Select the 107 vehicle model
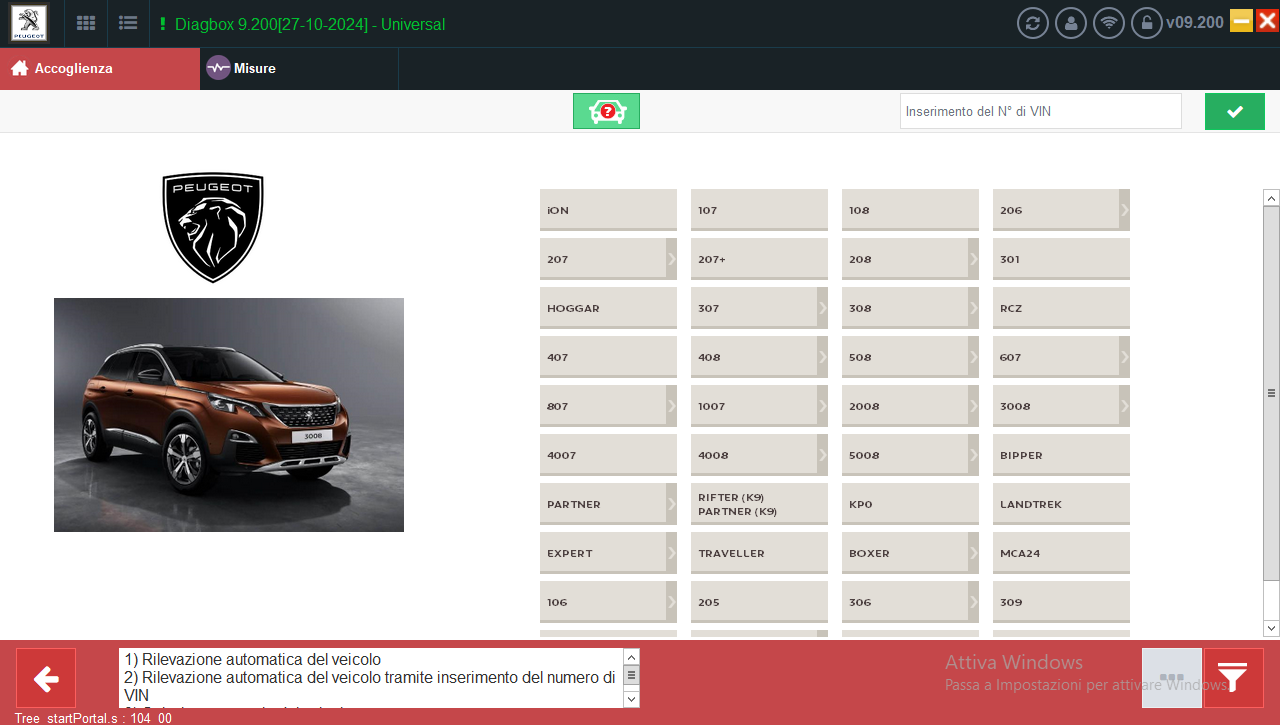Screen dimensions: 1280x725 [x=759, y=210]
